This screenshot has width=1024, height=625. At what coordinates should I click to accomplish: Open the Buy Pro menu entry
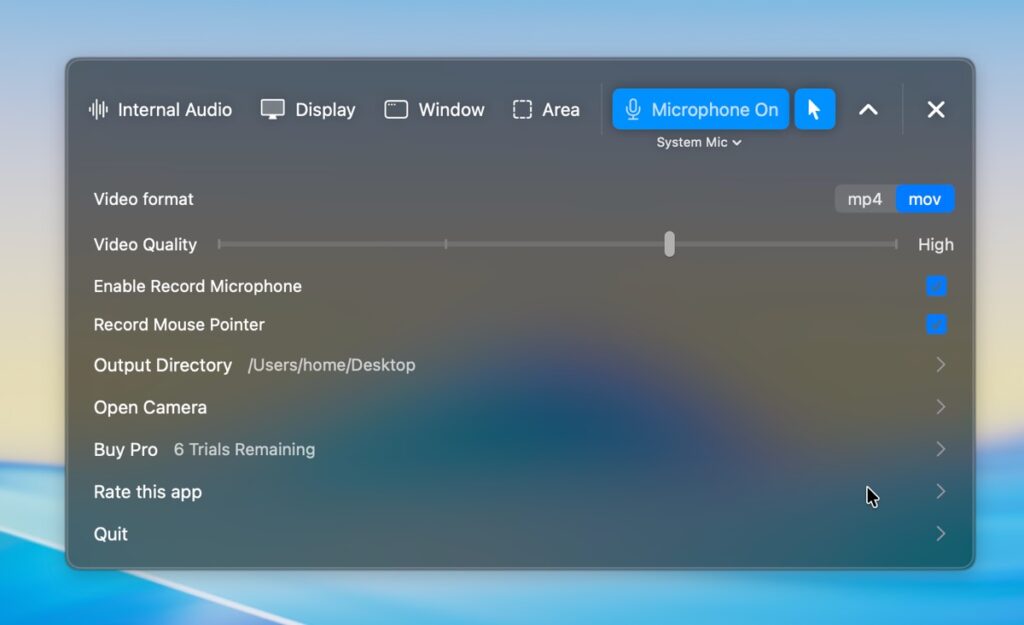tap(126, 450)
